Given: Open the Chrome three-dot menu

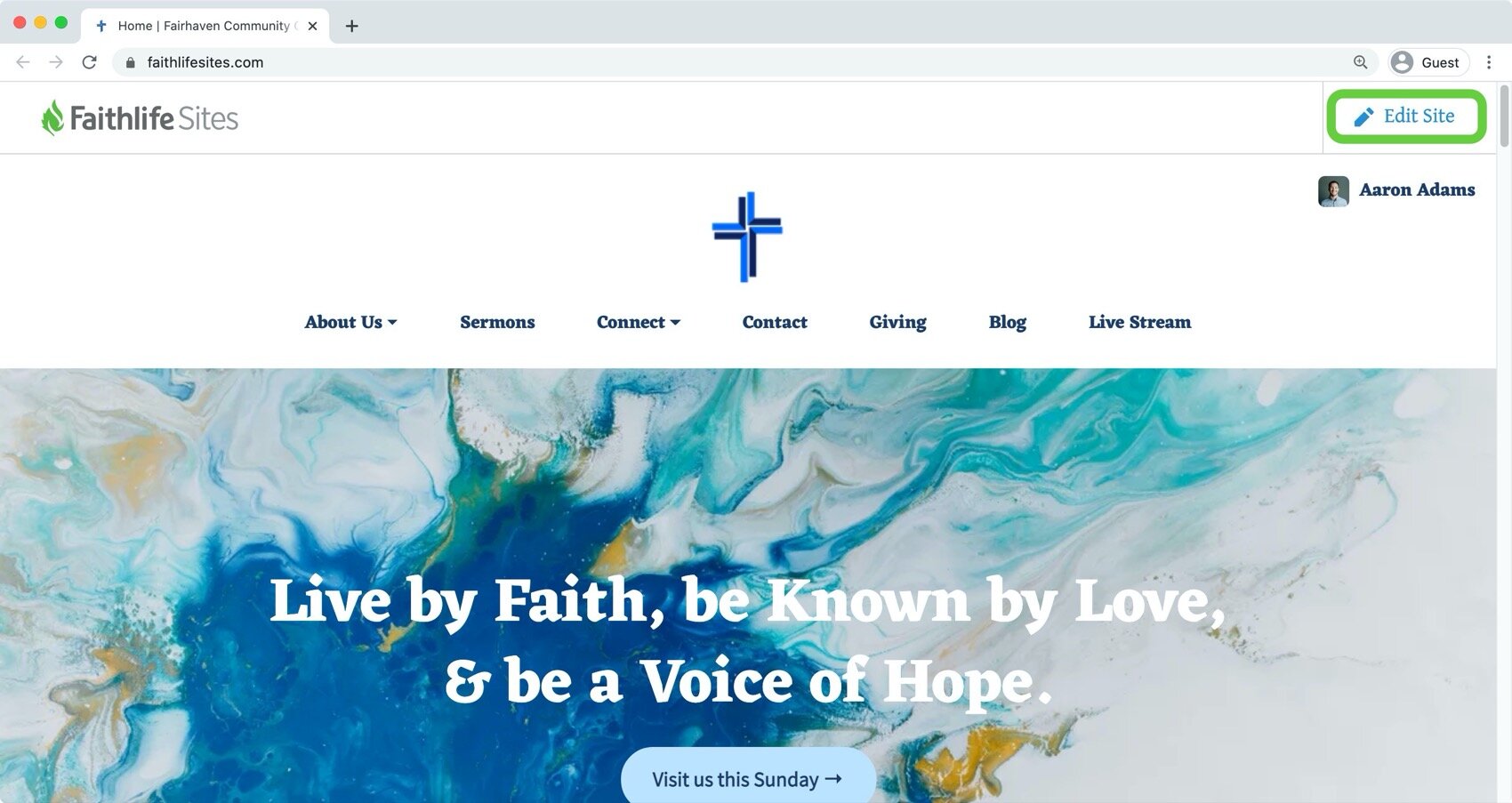Looking at the screenshot, I should (x=1489, y=62).
